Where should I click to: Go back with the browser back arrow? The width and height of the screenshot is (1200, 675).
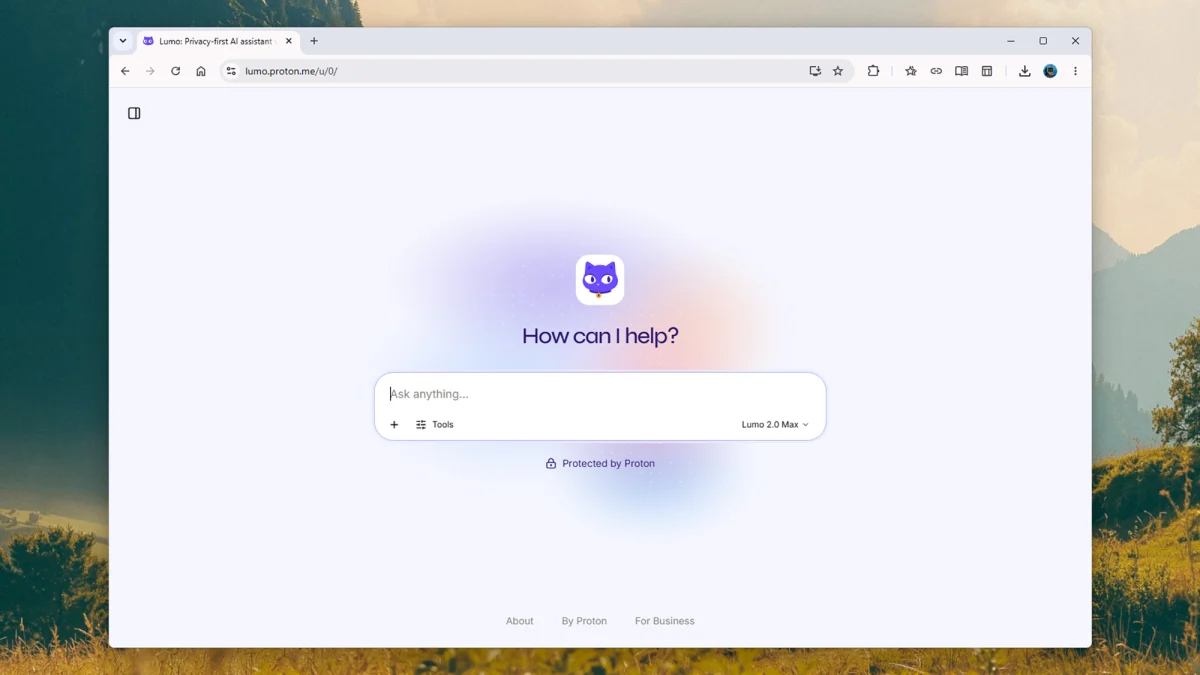pyautogui.click(x=125, y=71)
